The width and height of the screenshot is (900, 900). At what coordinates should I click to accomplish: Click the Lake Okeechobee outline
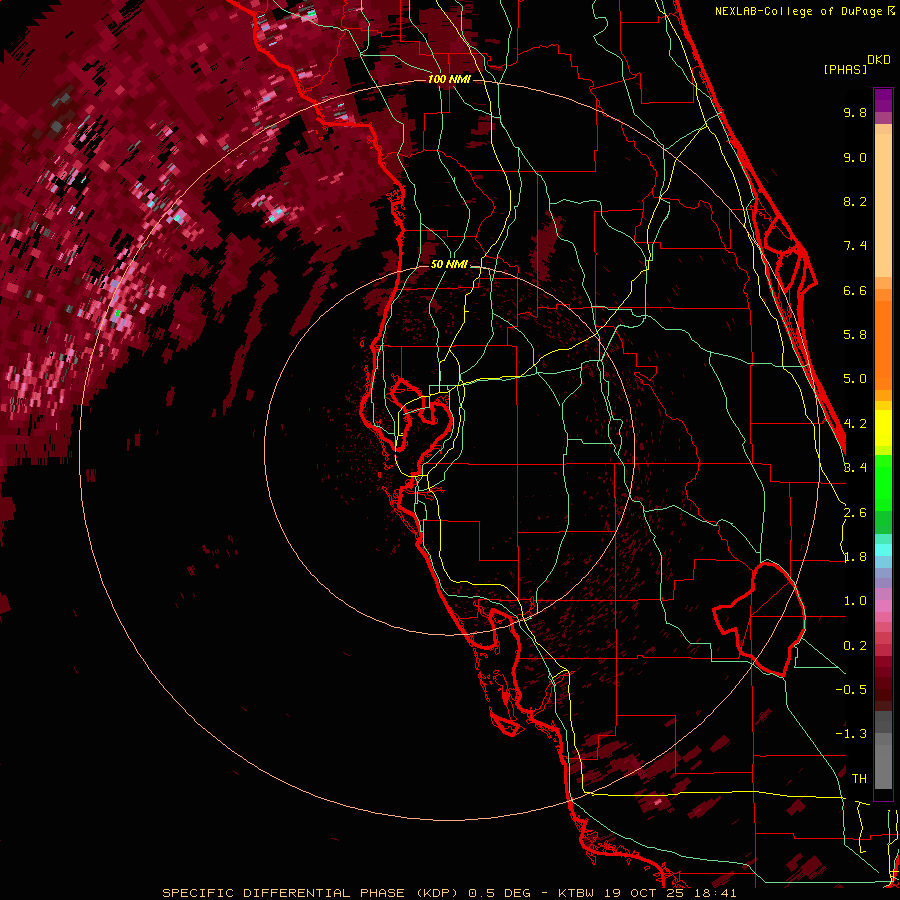pos(759,619)
